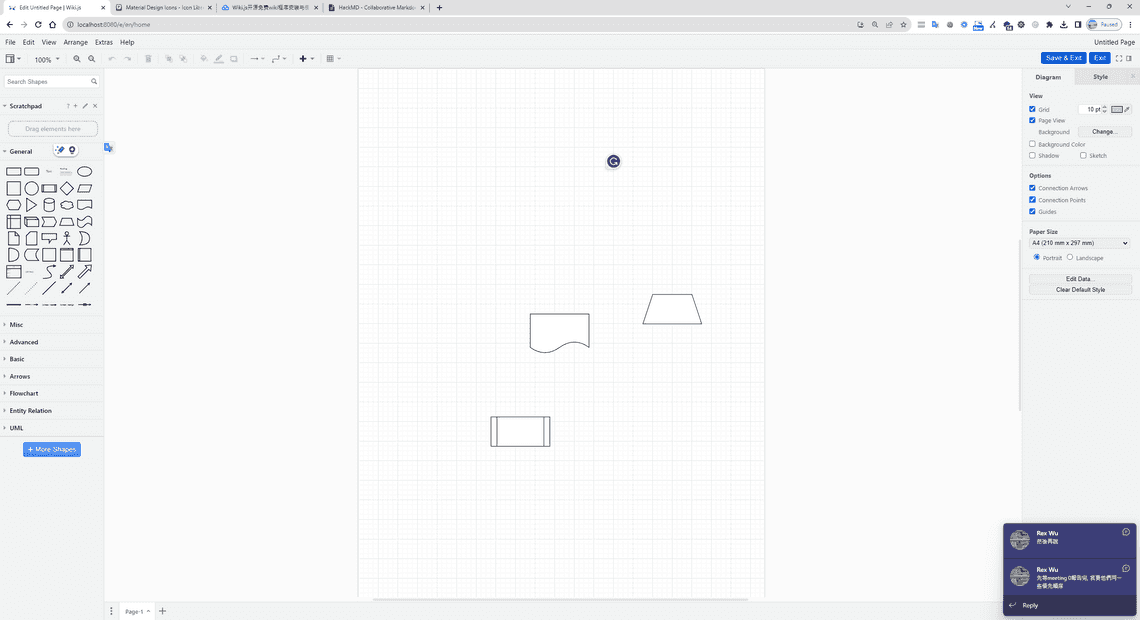Select the Landscape orientation radio button
Viewport: 1140px width, 620px height.
click(1070, 257)
